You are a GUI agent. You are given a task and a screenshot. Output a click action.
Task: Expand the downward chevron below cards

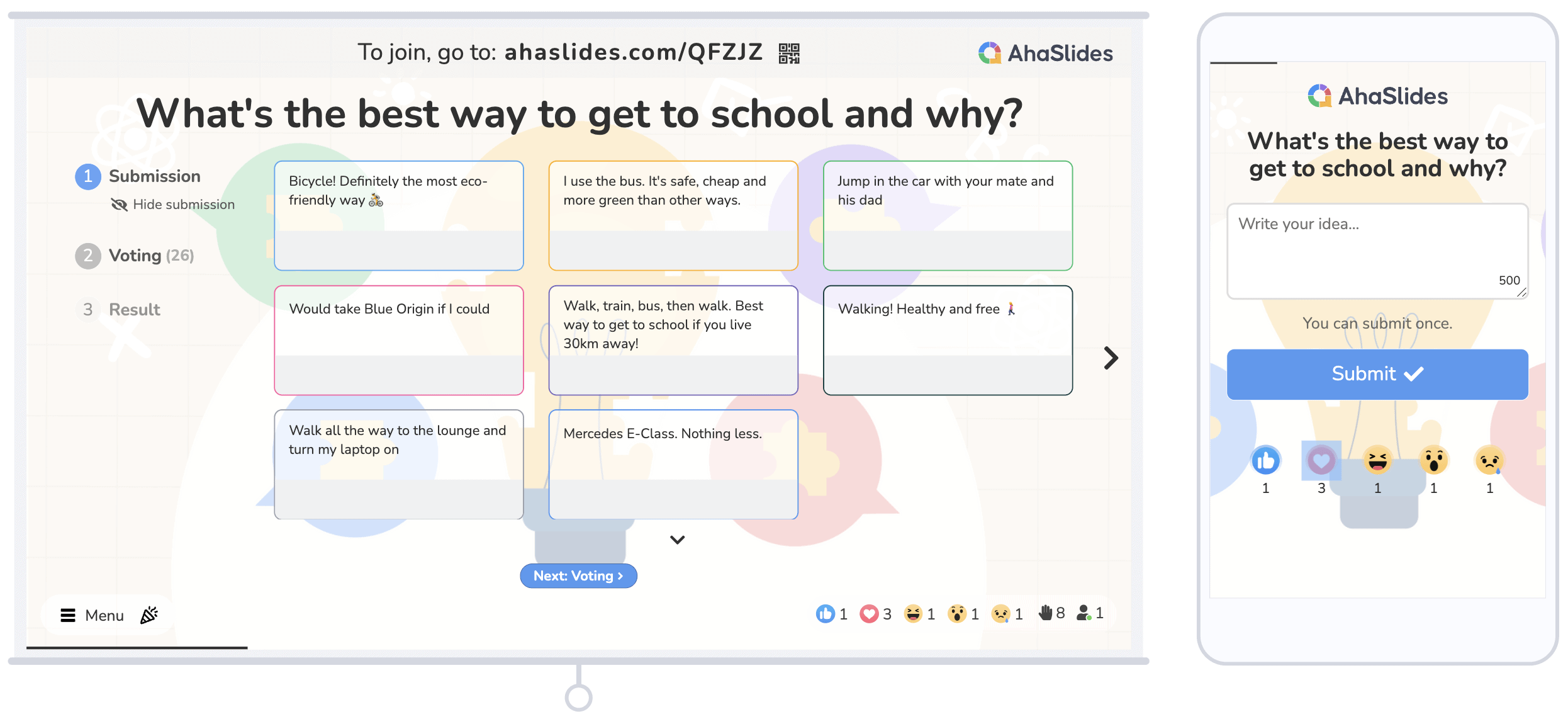point(677,540)
